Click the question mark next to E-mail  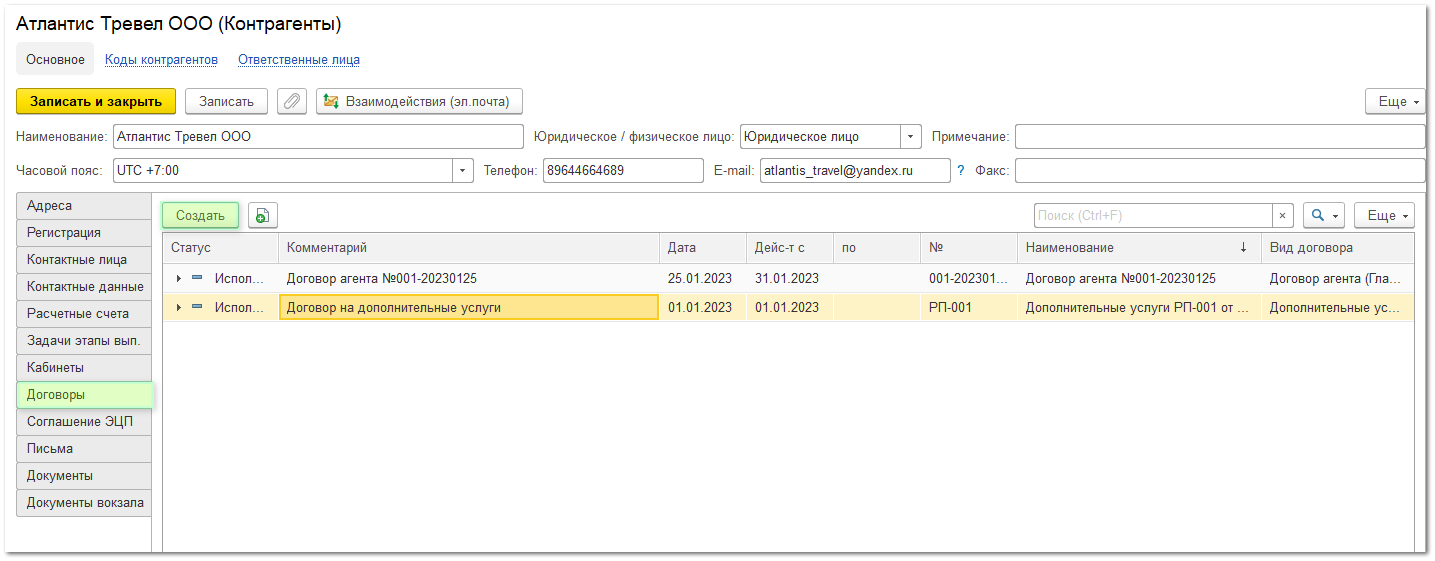[x=961, y=171]
